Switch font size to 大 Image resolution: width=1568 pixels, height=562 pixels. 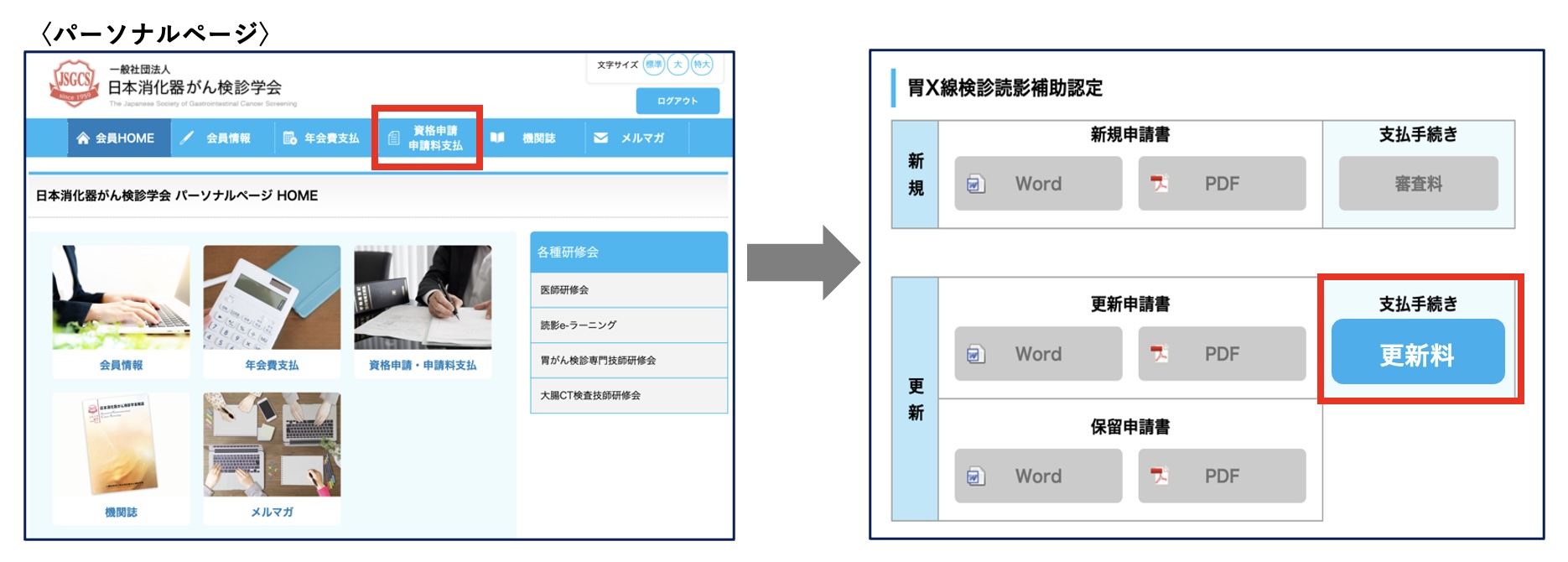[x=678, y=65]
